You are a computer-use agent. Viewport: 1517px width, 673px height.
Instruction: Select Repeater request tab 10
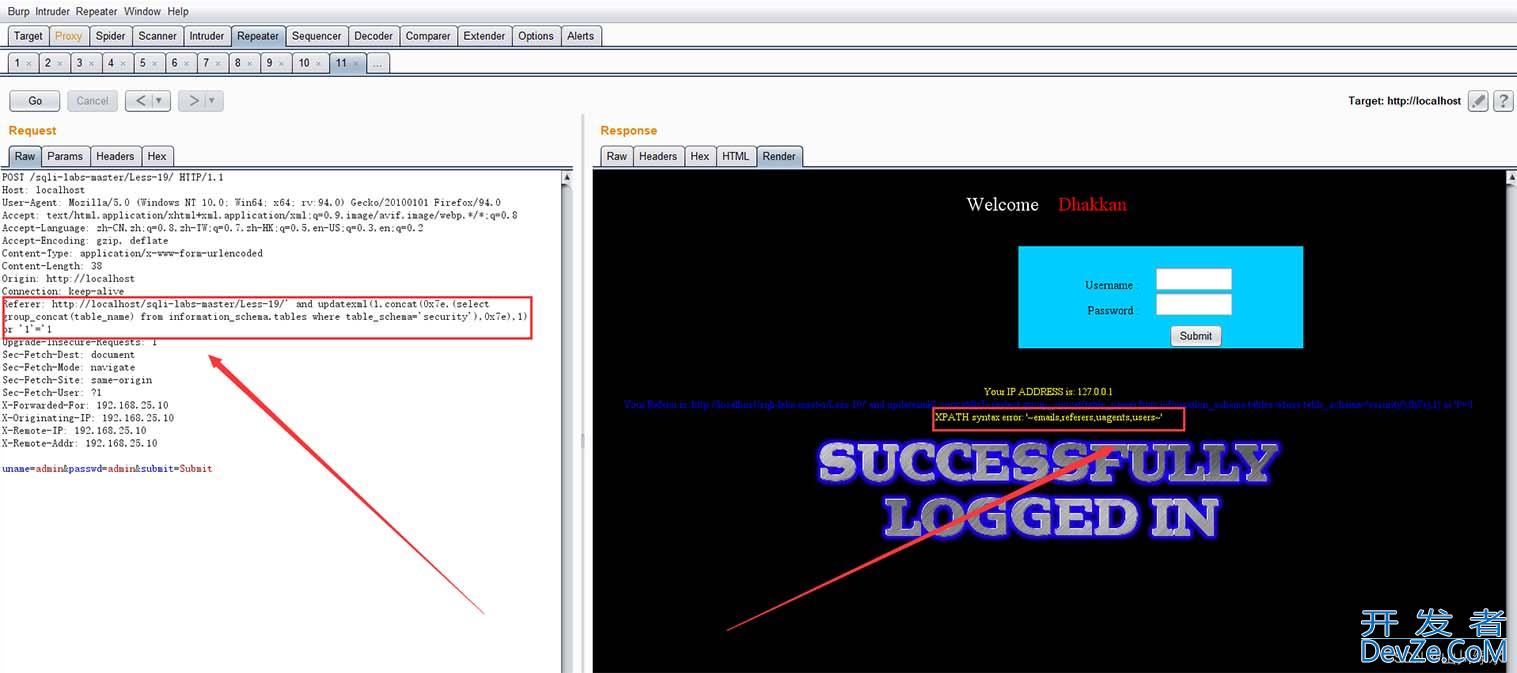[x=304, y=63]
